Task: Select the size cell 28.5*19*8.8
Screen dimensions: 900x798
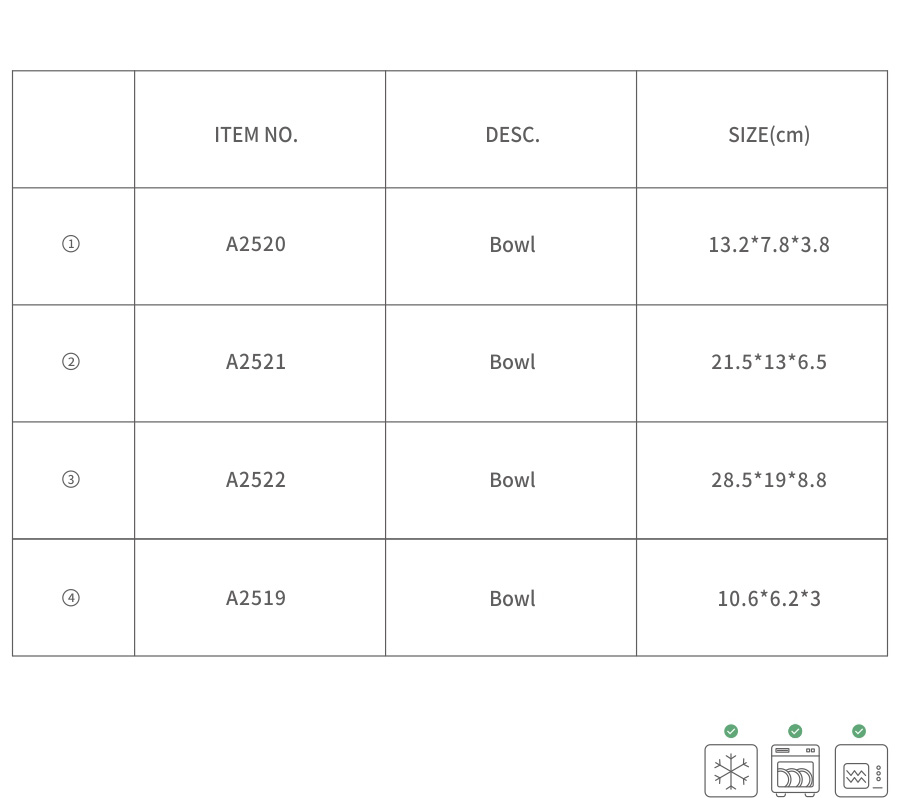Action: 769,480
